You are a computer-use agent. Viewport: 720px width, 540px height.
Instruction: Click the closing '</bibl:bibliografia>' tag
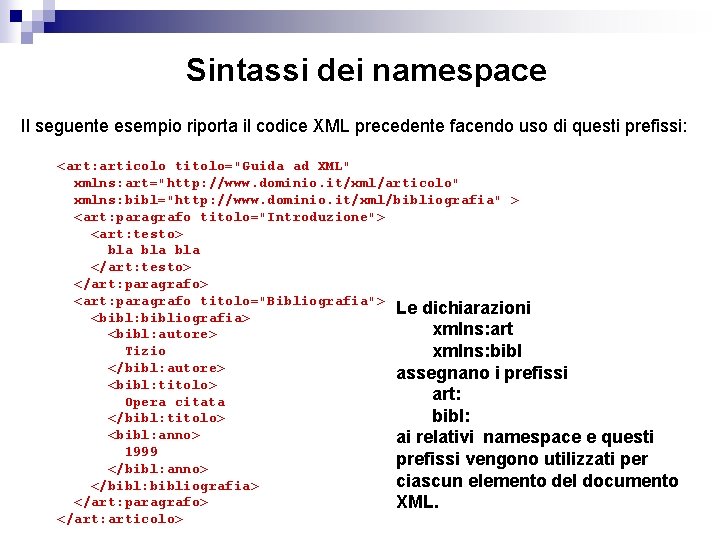coord(175,486)
